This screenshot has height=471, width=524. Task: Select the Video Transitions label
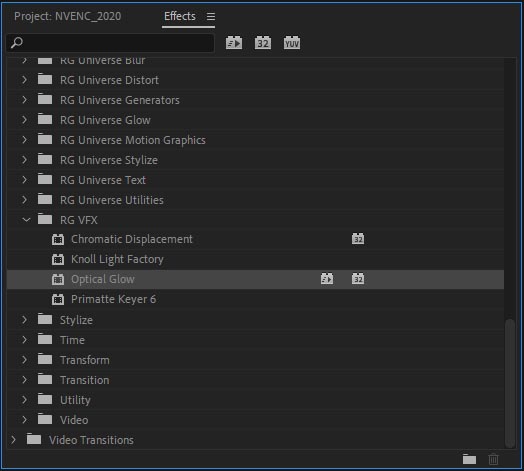pos(91,440)
